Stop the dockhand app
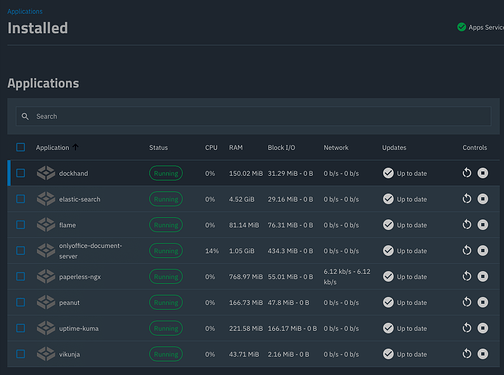504x375 pixels. coord(483,173)
